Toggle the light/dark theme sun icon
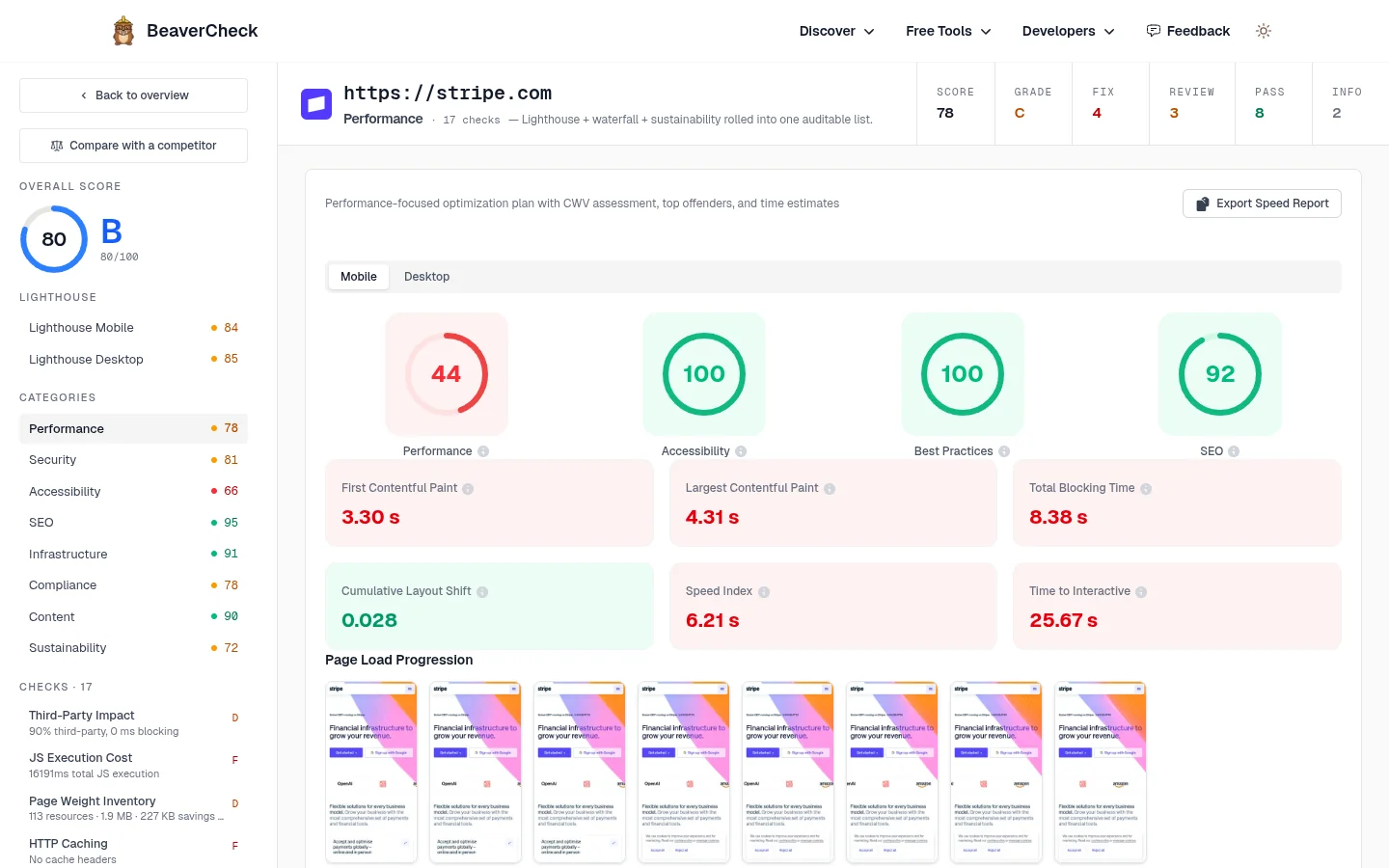The width and height of the screenshot is (1389, 868). 1264,31
